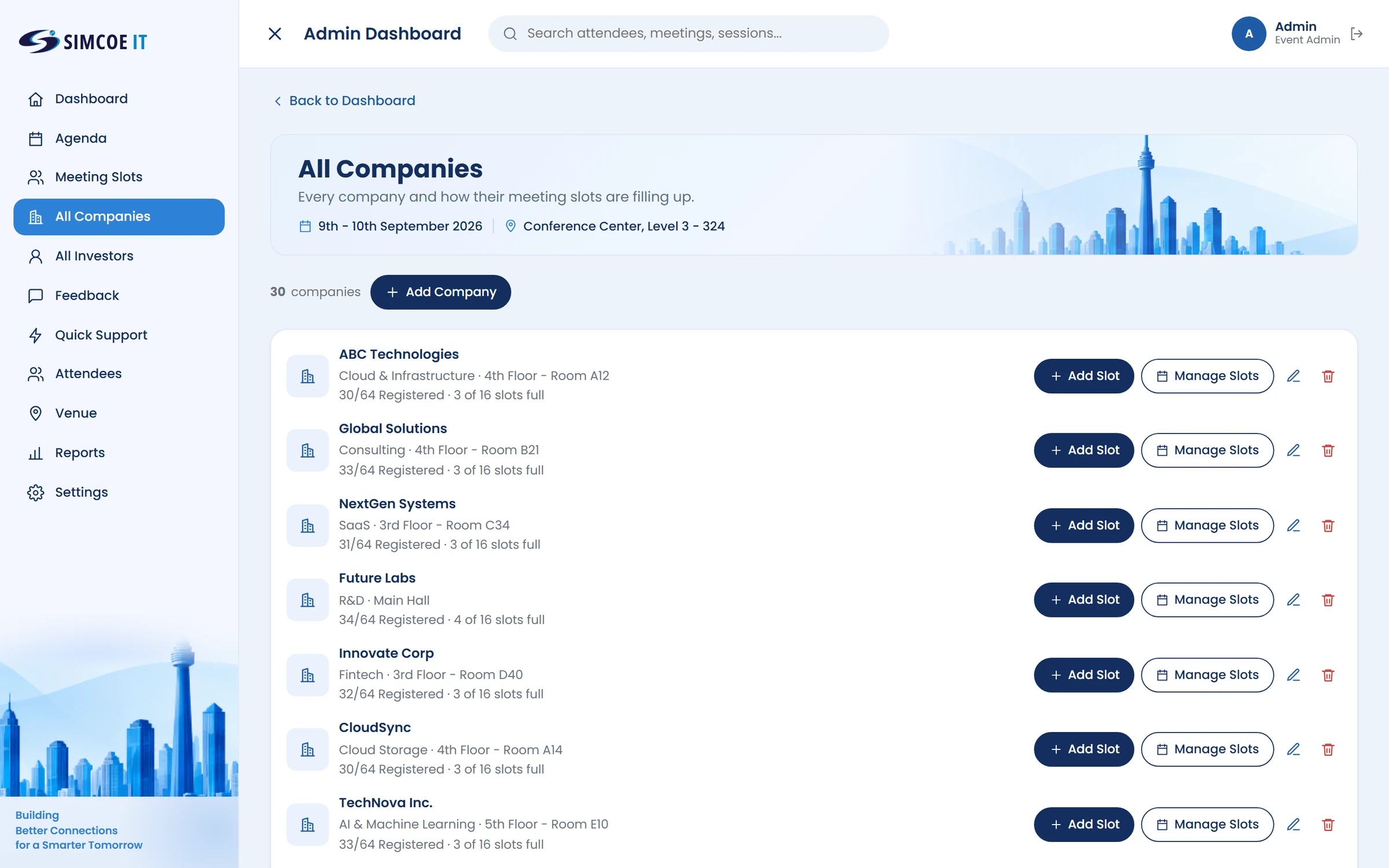The height and width of the screenshot is (868, 1389).
Task: Click the Add Company button
Action: pyautogui.click(x=440, y=292)
